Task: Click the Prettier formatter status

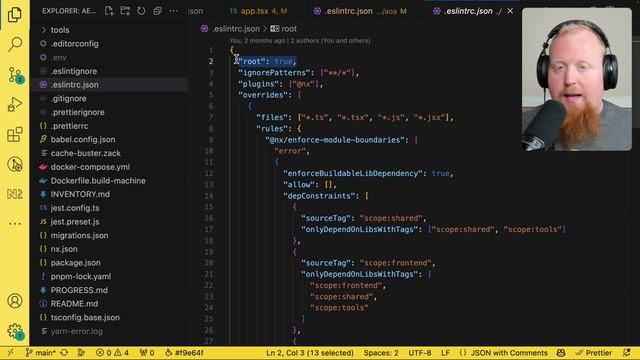Action: [593, 353]
